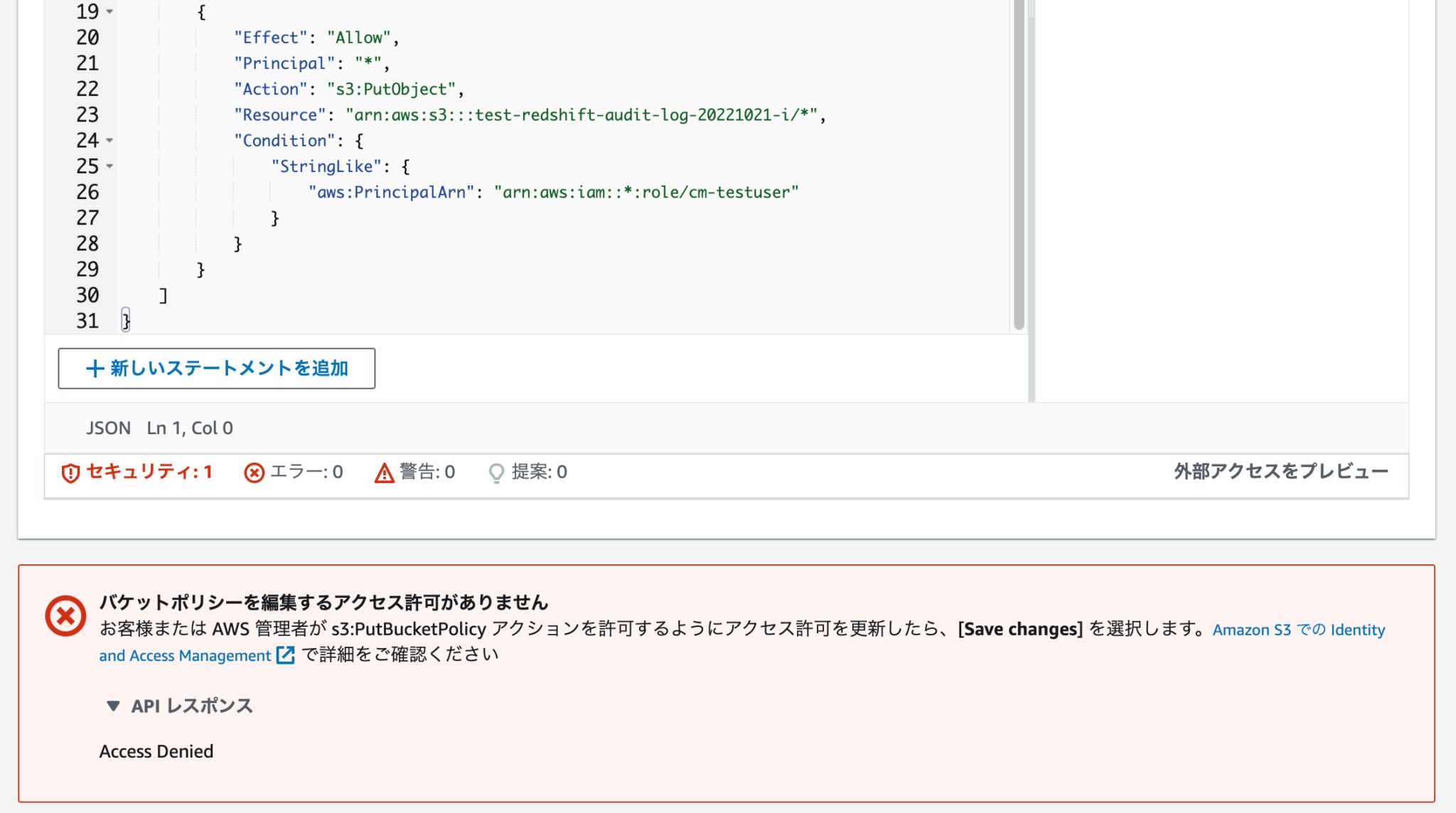
Task: Click the X icon inside the access denied alert
Action: coord(64,617)
